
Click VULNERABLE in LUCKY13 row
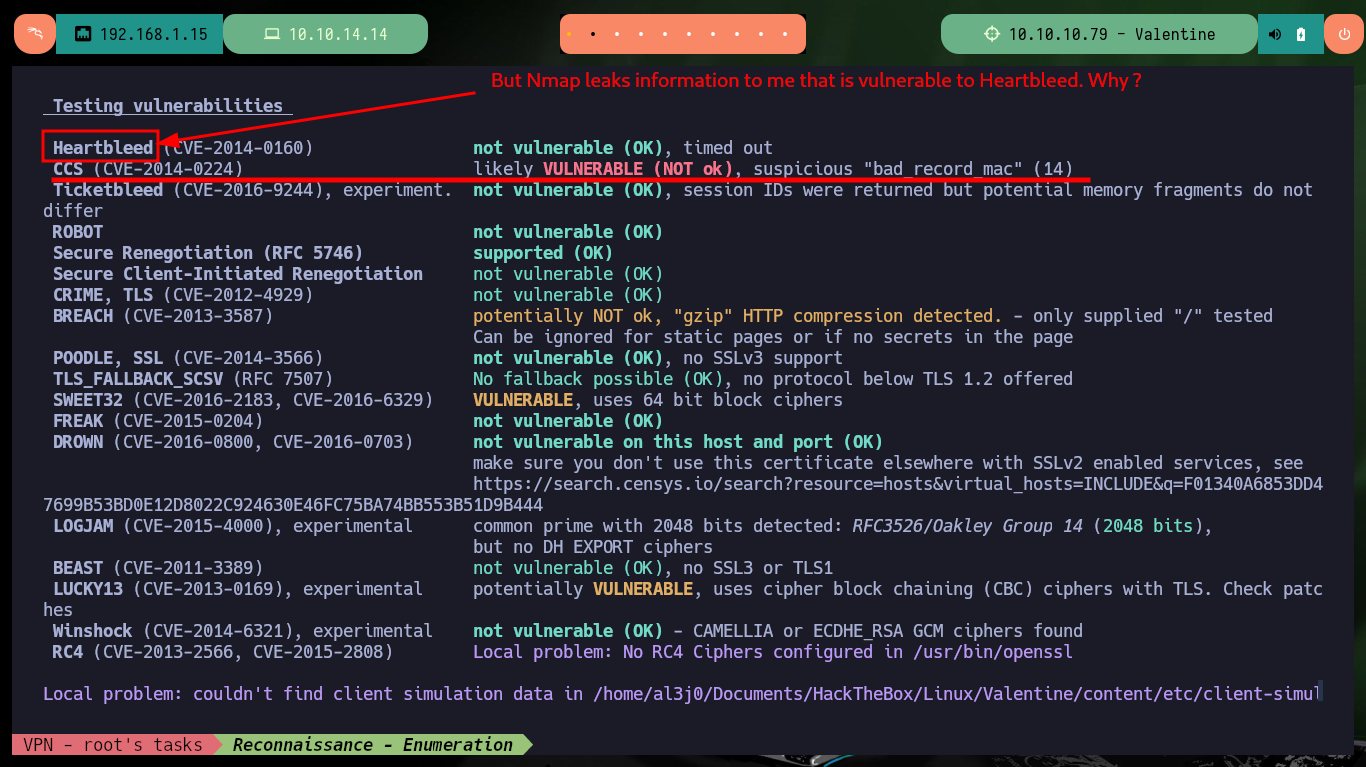tap(643, 589)
